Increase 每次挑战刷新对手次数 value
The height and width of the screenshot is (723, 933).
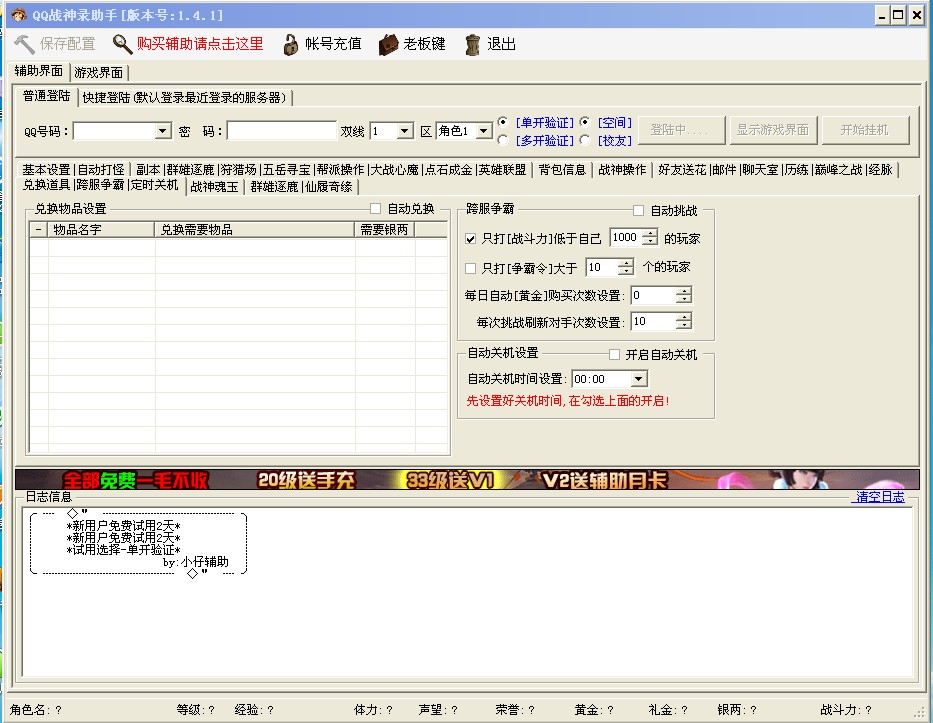[x=684, y=317]
